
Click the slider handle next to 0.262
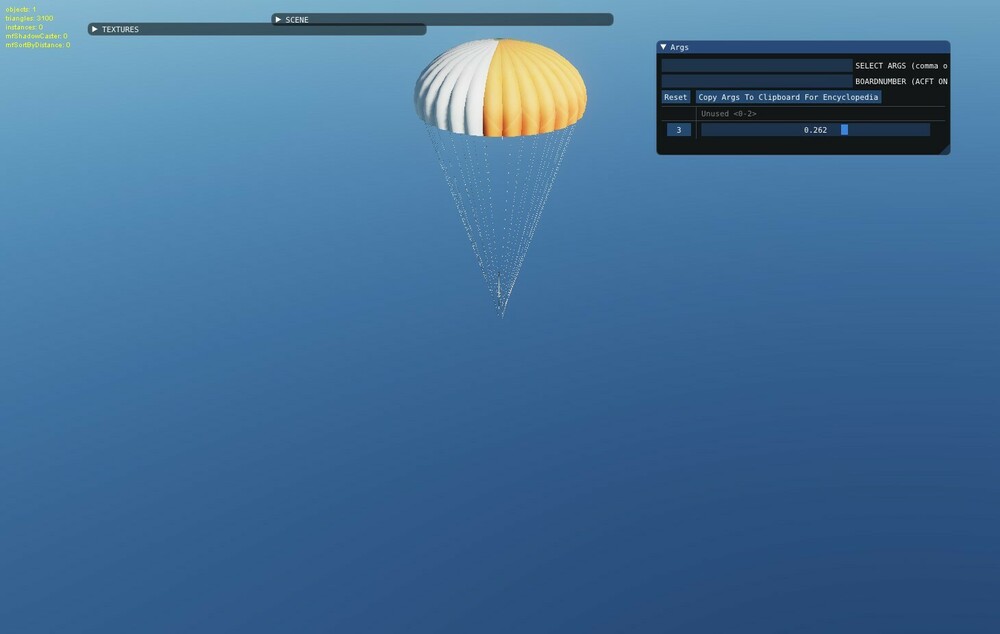[844, 129]
